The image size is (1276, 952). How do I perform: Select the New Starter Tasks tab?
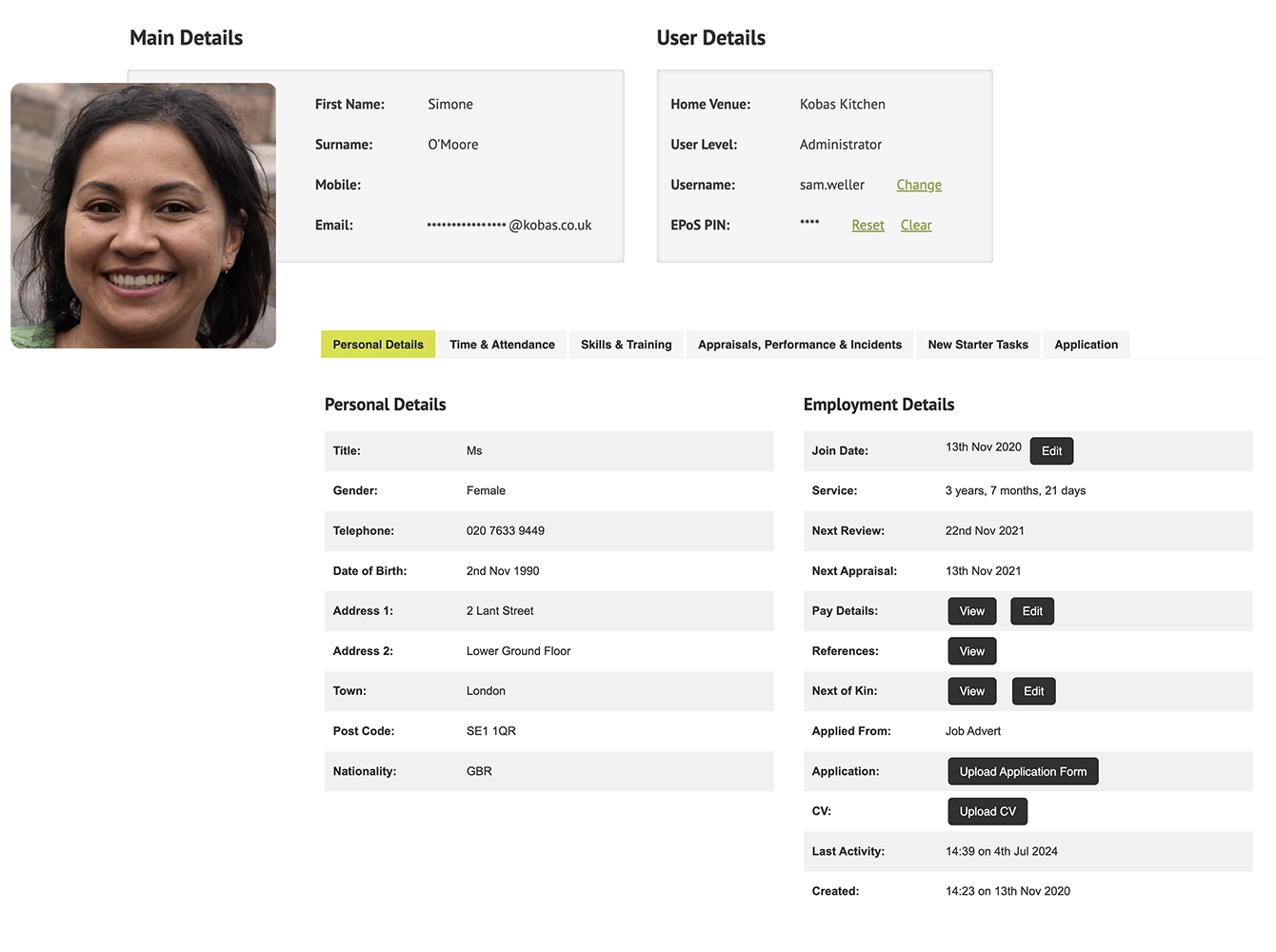(978, 345)
